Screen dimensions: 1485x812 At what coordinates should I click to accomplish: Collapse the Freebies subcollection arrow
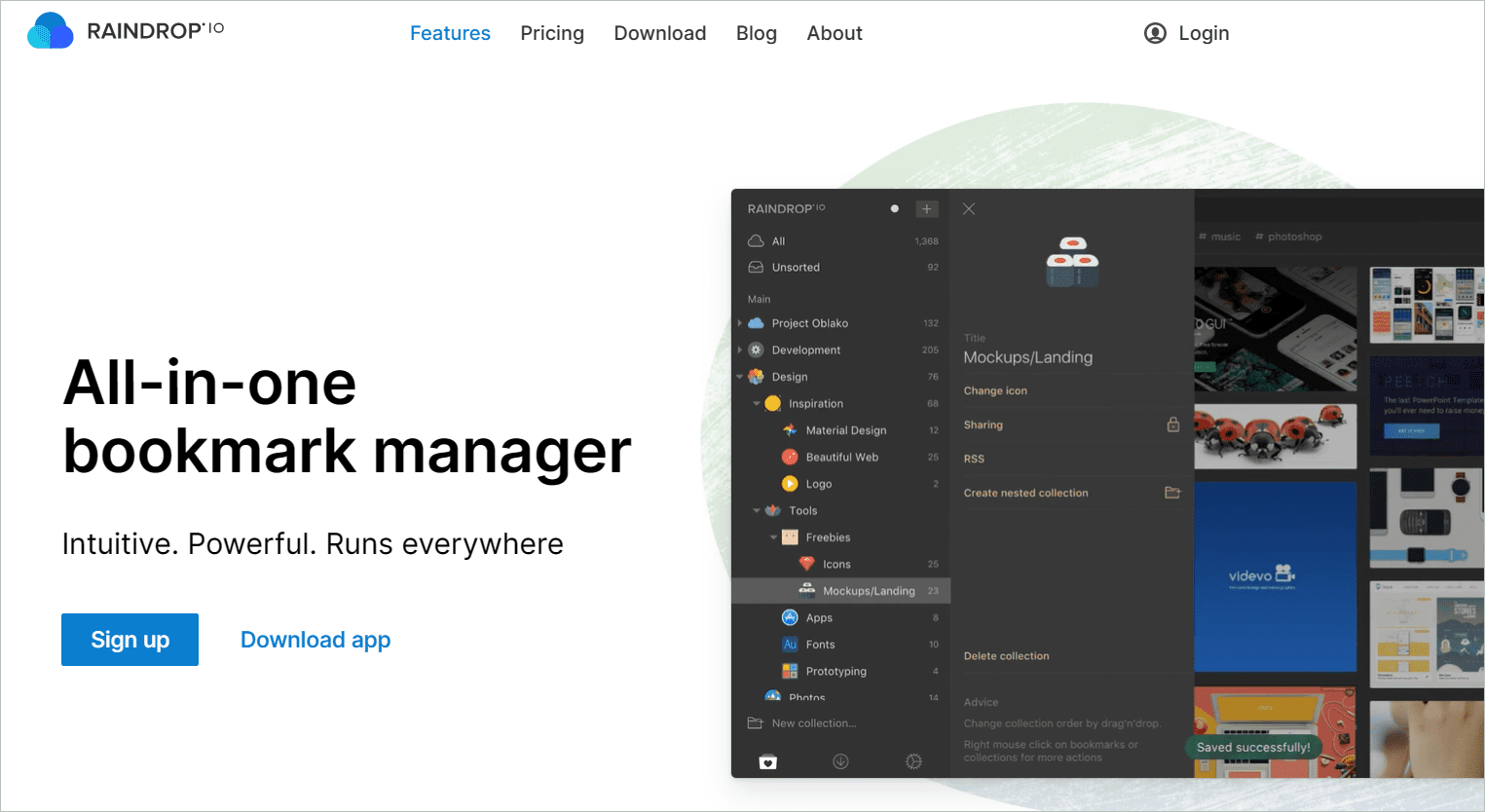[774, 537]
